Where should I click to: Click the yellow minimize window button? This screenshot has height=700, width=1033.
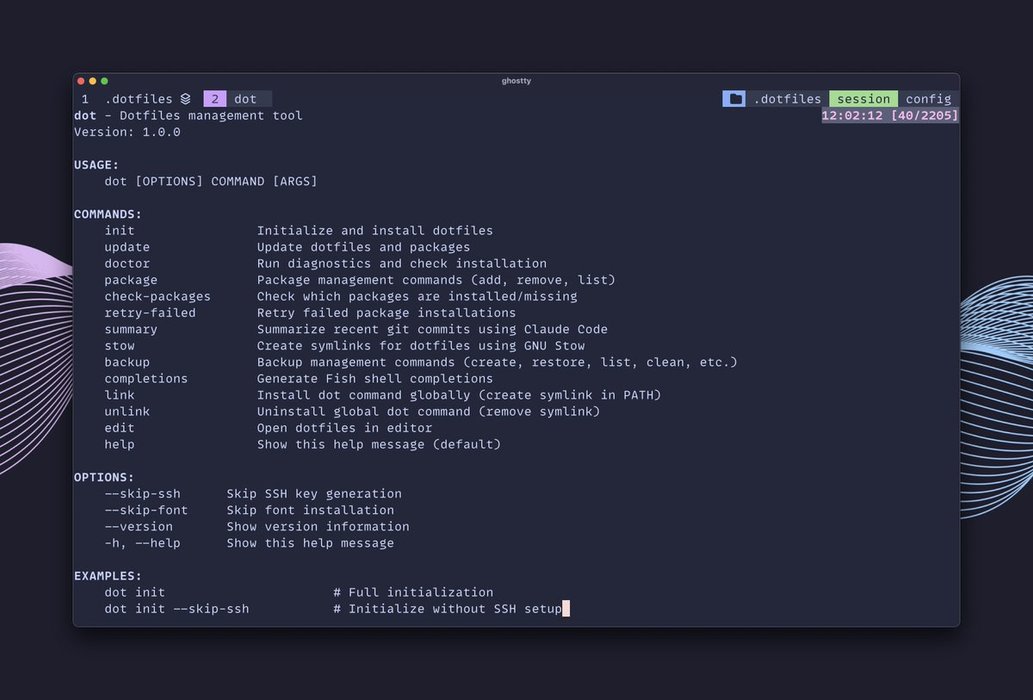[x=93, y=81]
